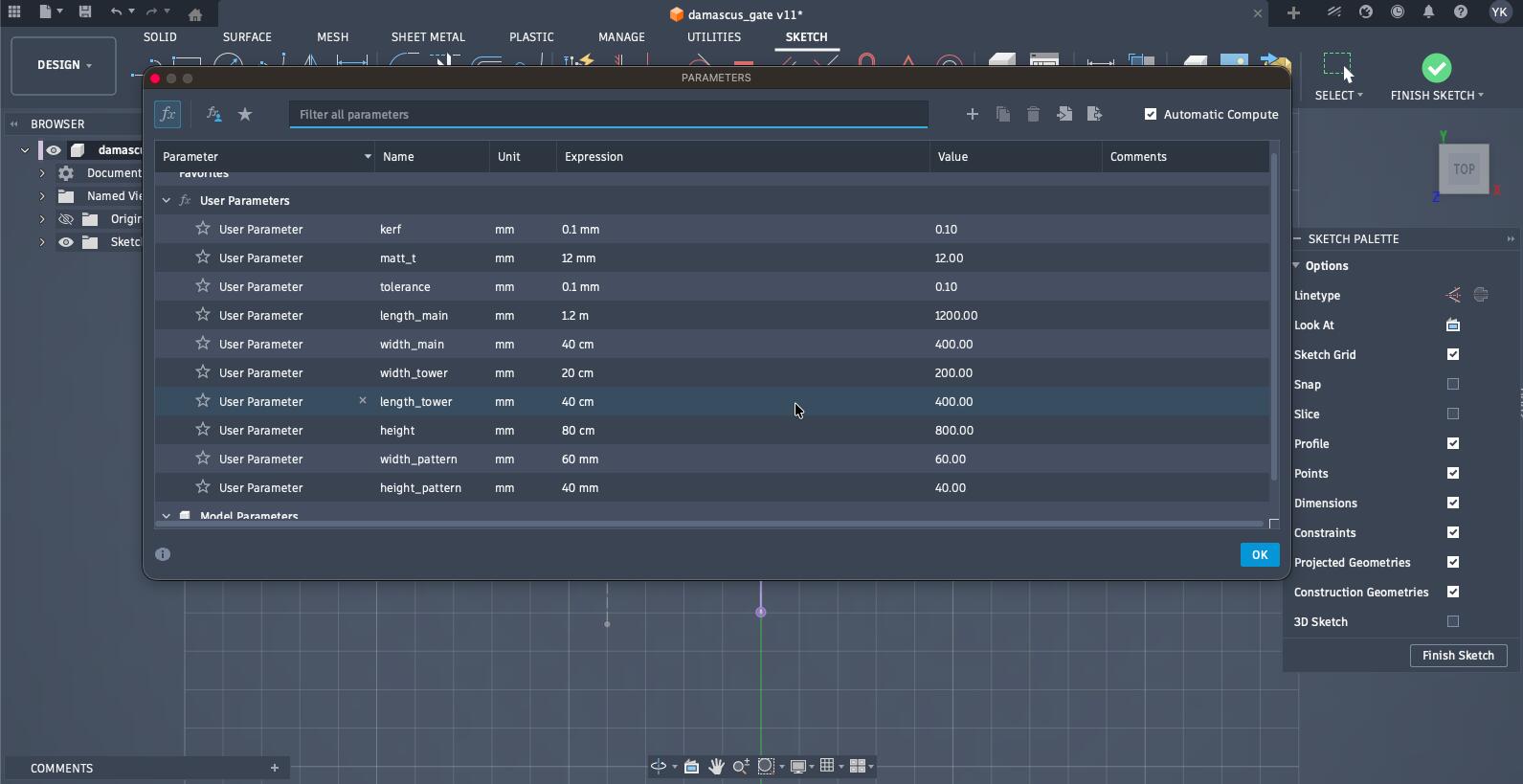Favorite the height parameter star

(x=203, y=430)
